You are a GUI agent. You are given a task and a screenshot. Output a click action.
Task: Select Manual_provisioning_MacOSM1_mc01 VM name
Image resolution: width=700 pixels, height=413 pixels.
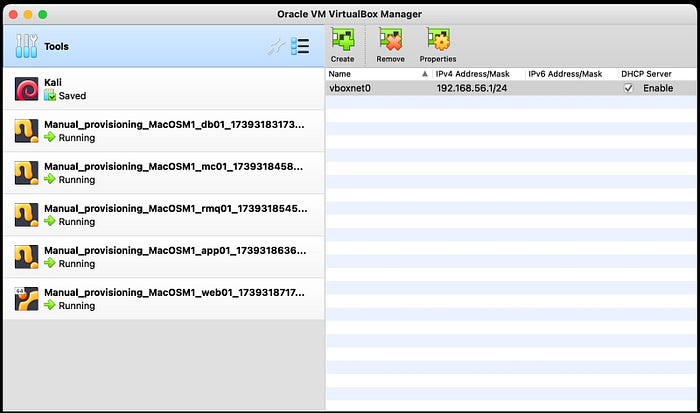click(173, 167)
